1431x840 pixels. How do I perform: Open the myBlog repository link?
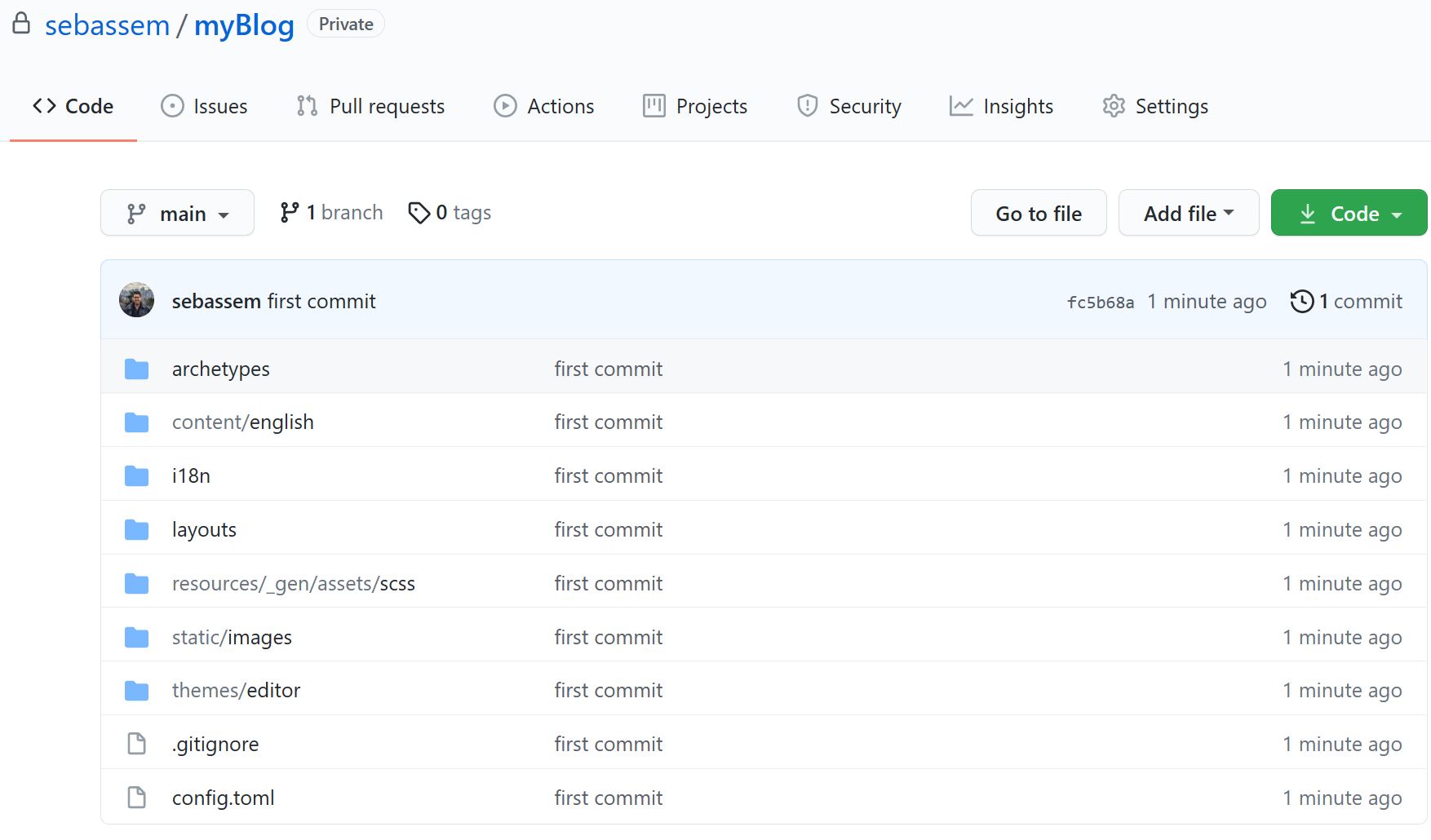(x=244, y=25)
